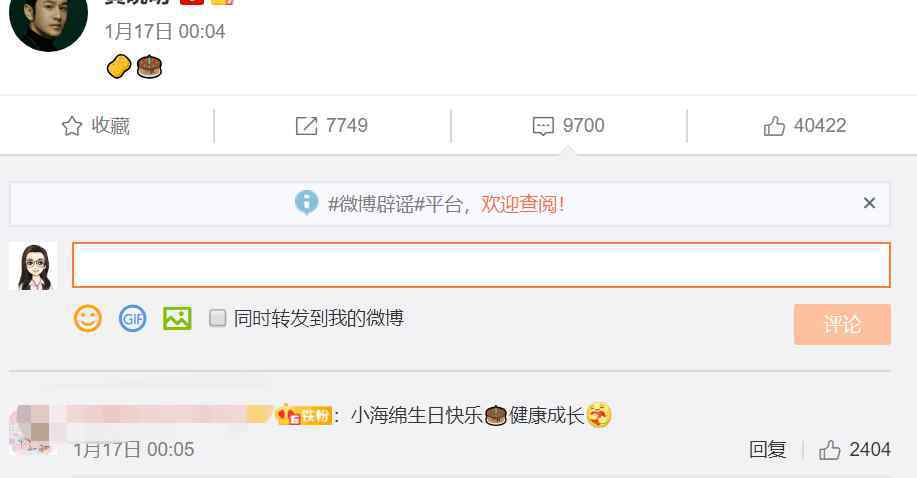The image size is (917, 478).
Task: Focus the comment text input box
Action: [x=481, y=265]
